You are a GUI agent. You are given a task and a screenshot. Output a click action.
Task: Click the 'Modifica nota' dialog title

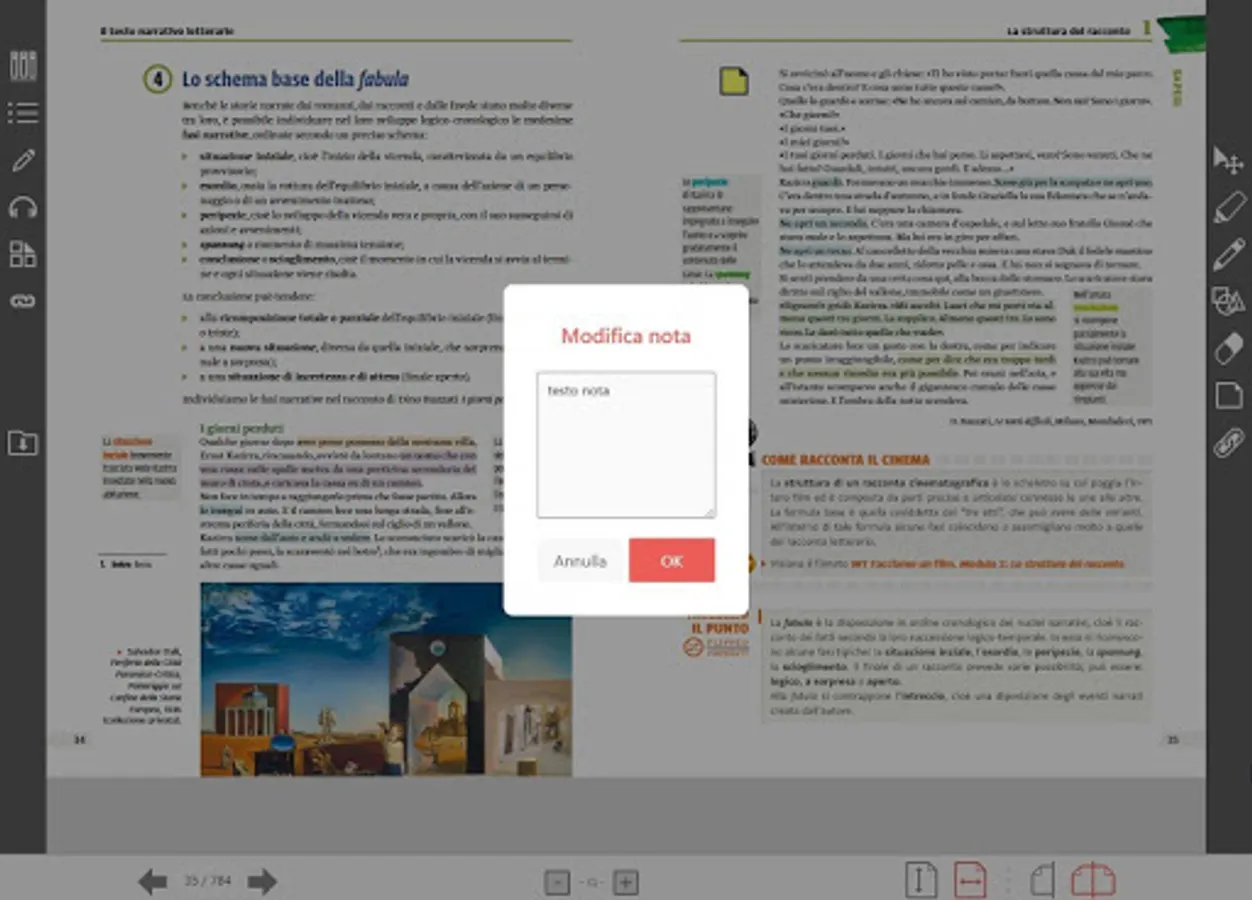[x=626, y=336]
